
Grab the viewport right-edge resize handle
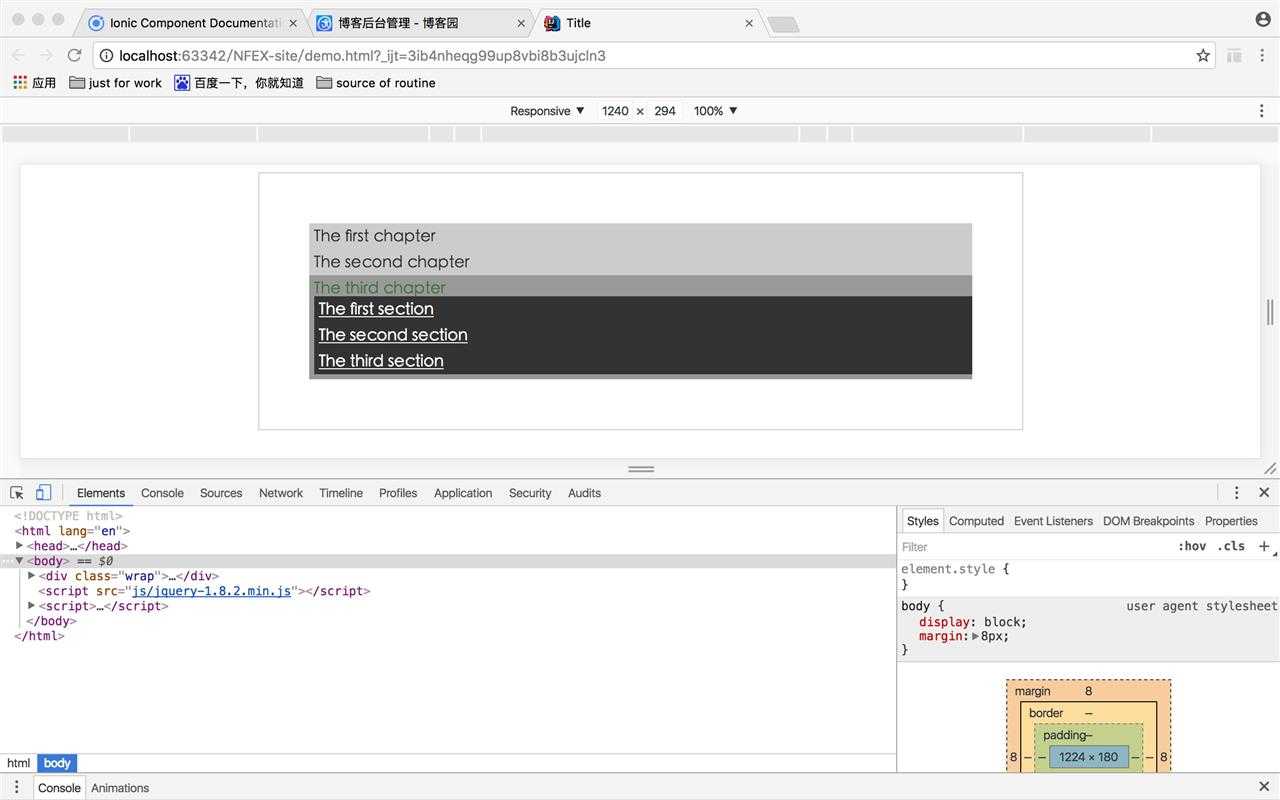click(1270, 312)
